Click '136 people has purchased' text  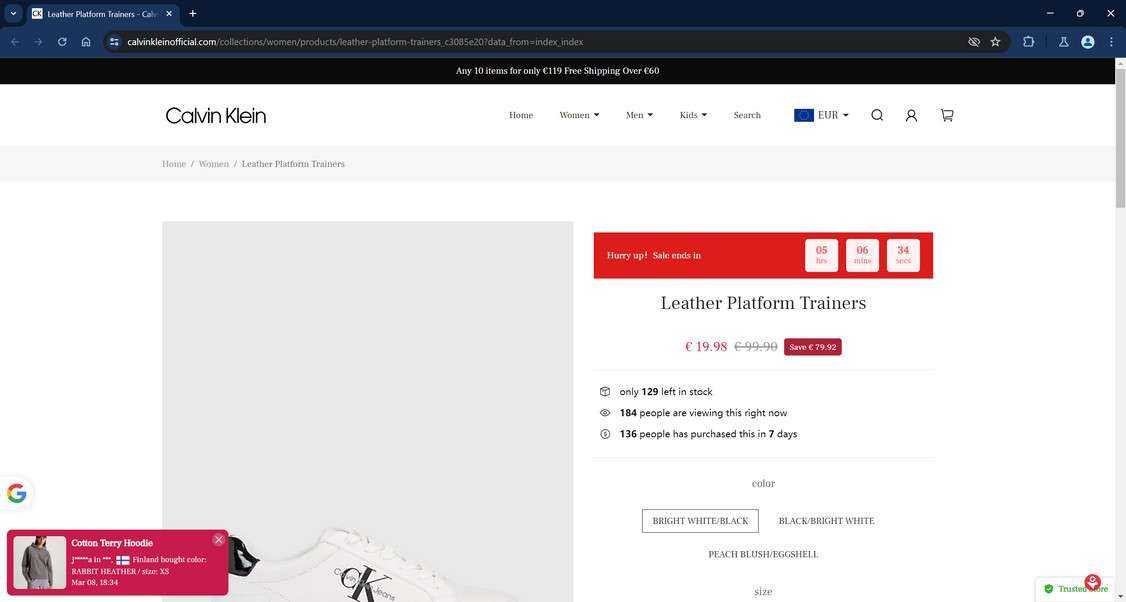tap(708, 434)
